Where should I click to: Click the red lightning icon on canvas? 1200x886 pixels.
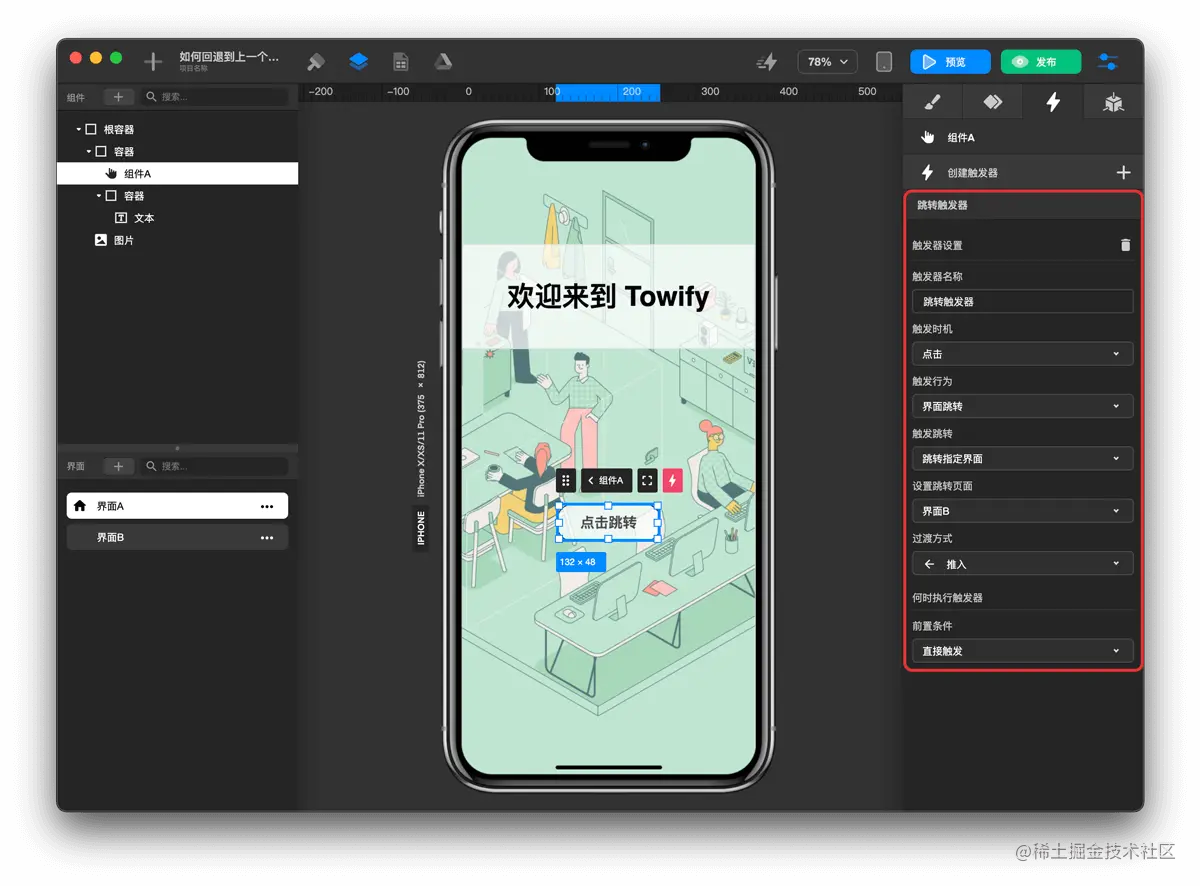(672, 481)
